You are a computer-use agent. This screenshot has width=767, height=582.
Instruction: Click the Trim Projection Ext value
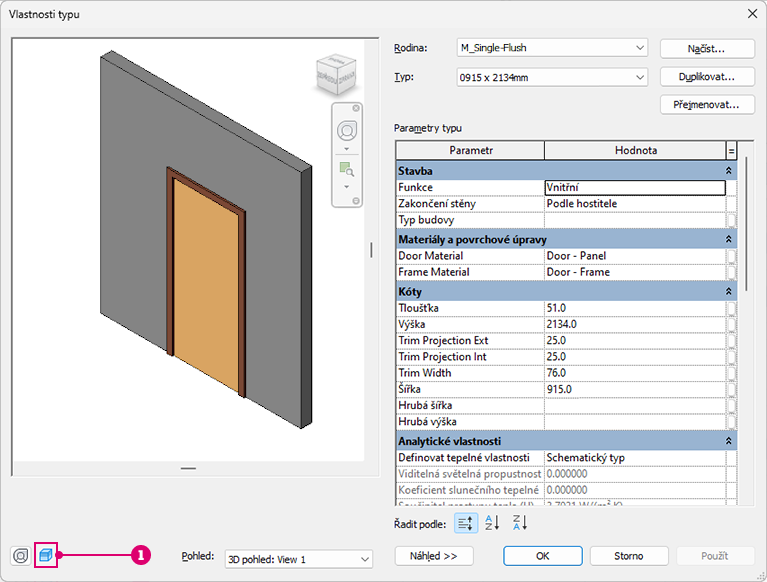click(x=635, y=340)
